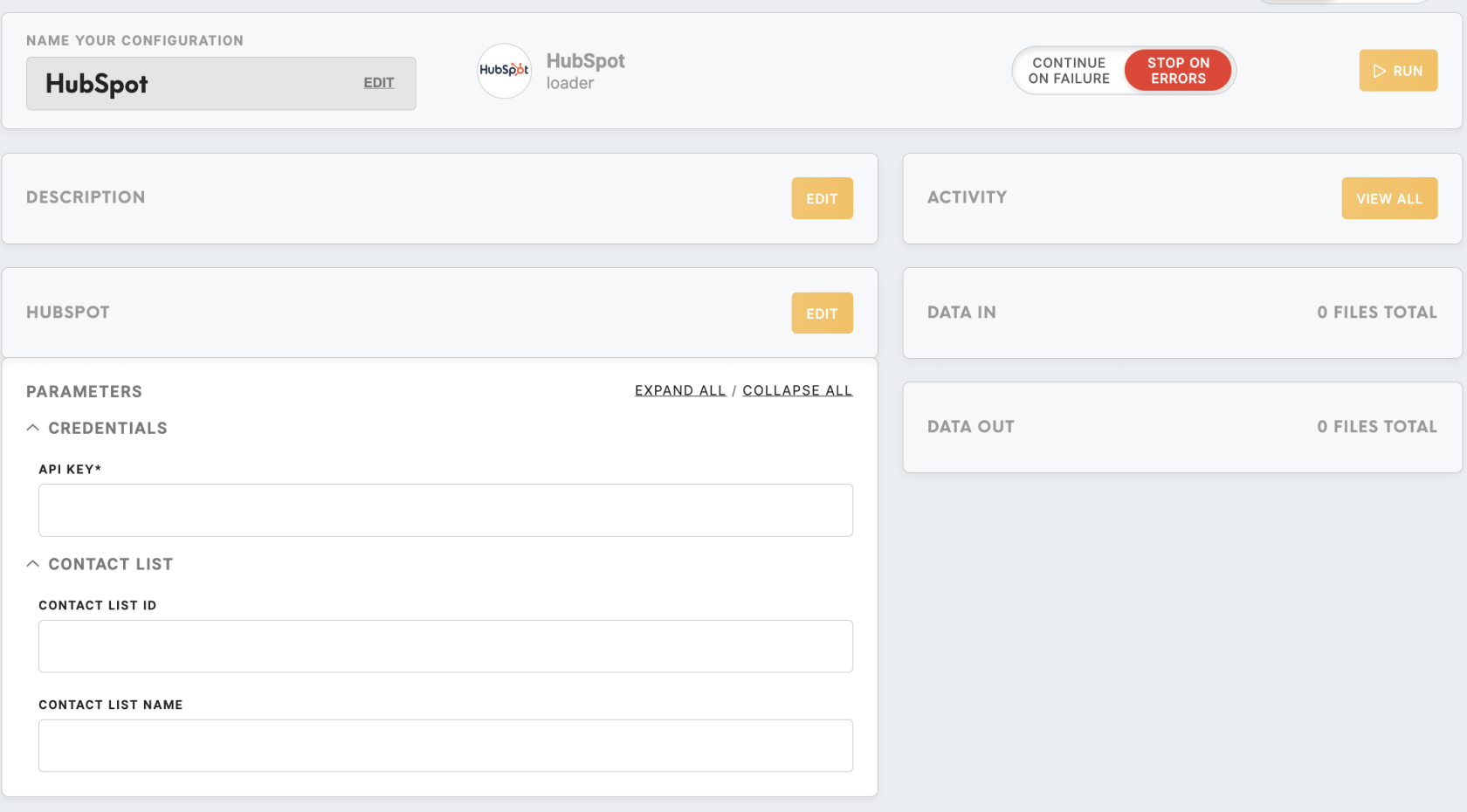Click the Parameters heading
1467x812 pixels.
(x=84, y=391)
